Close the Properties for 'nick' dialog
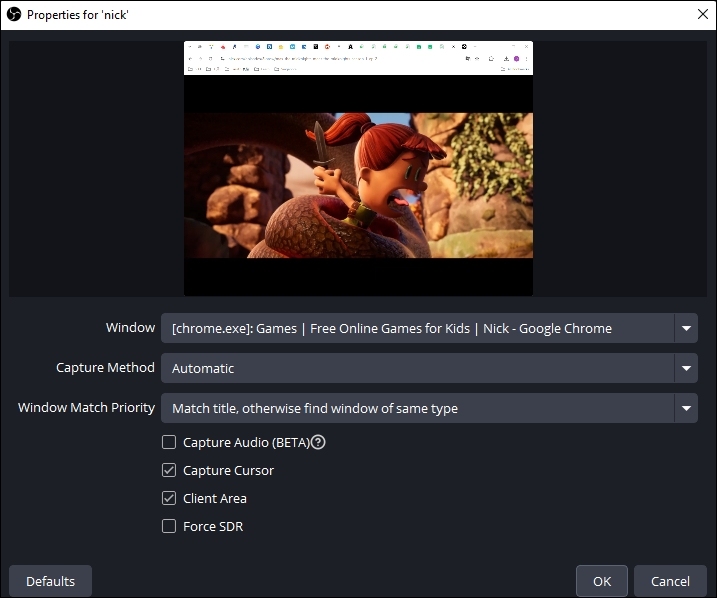 tap(703, 14)
